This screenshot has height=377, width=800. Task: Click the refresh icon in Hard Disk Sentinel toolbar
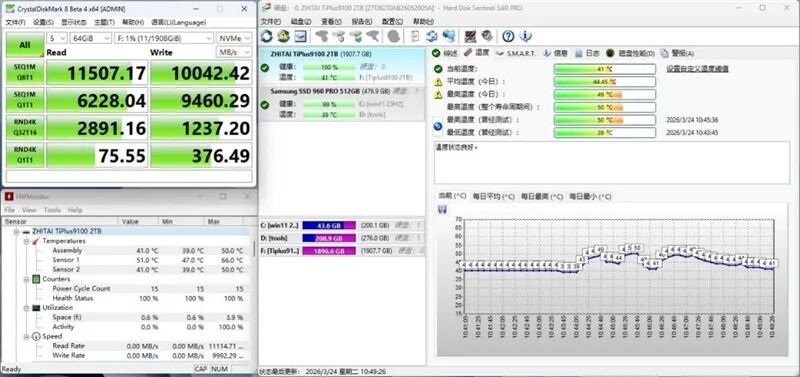pyautogui.click(x=267, y=36)
